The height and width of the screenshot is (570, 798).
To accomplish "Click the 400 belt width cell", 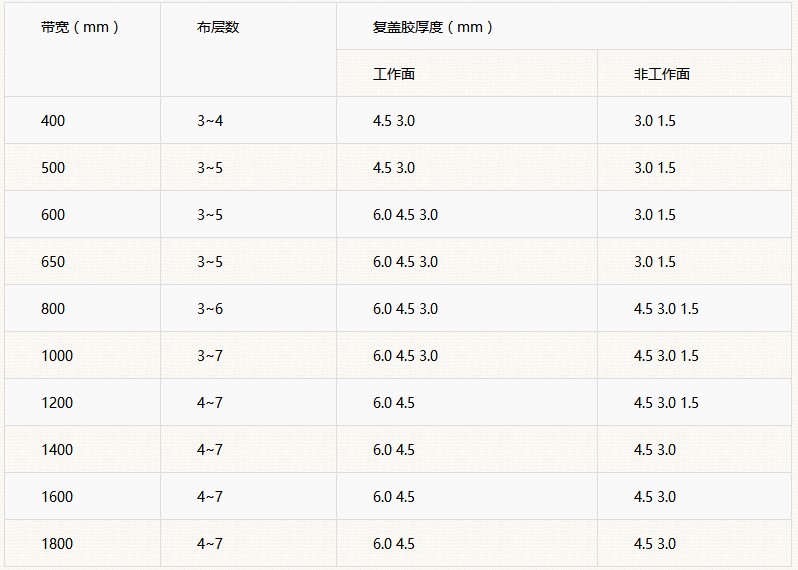I will [82, 120].
